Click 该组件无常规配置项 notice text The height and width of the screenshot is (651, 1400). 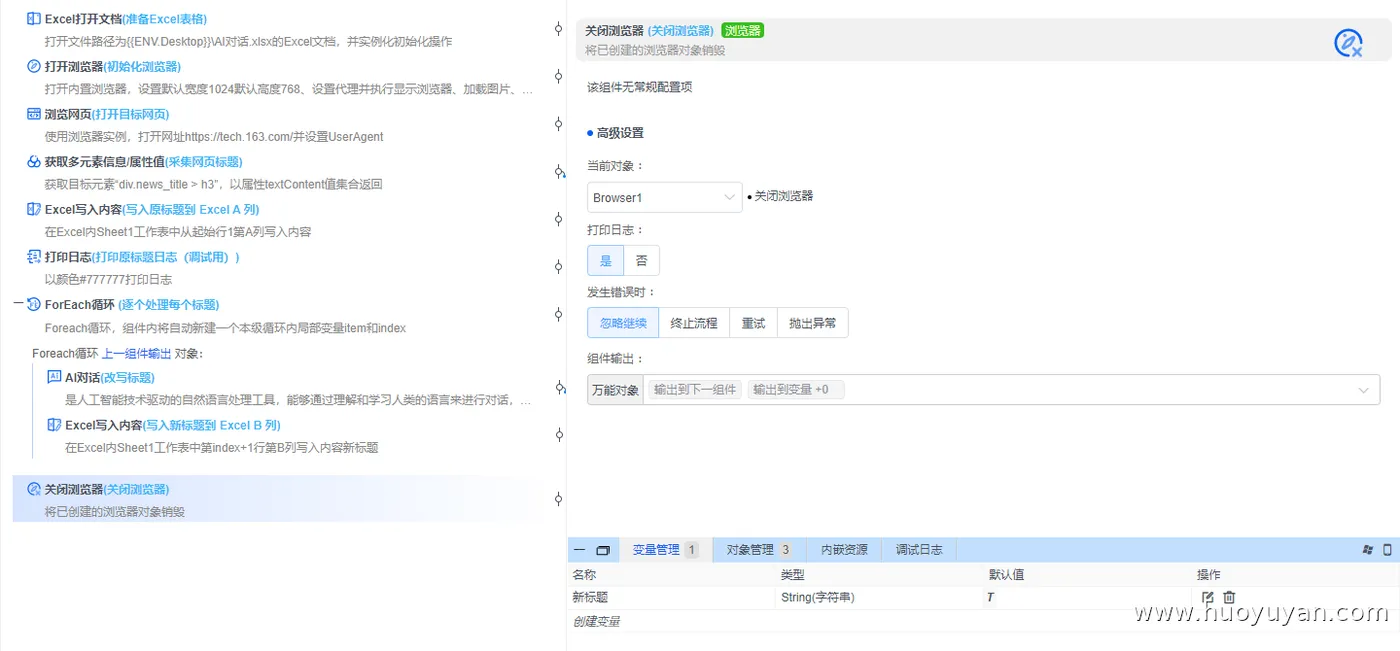click(639, 88)
